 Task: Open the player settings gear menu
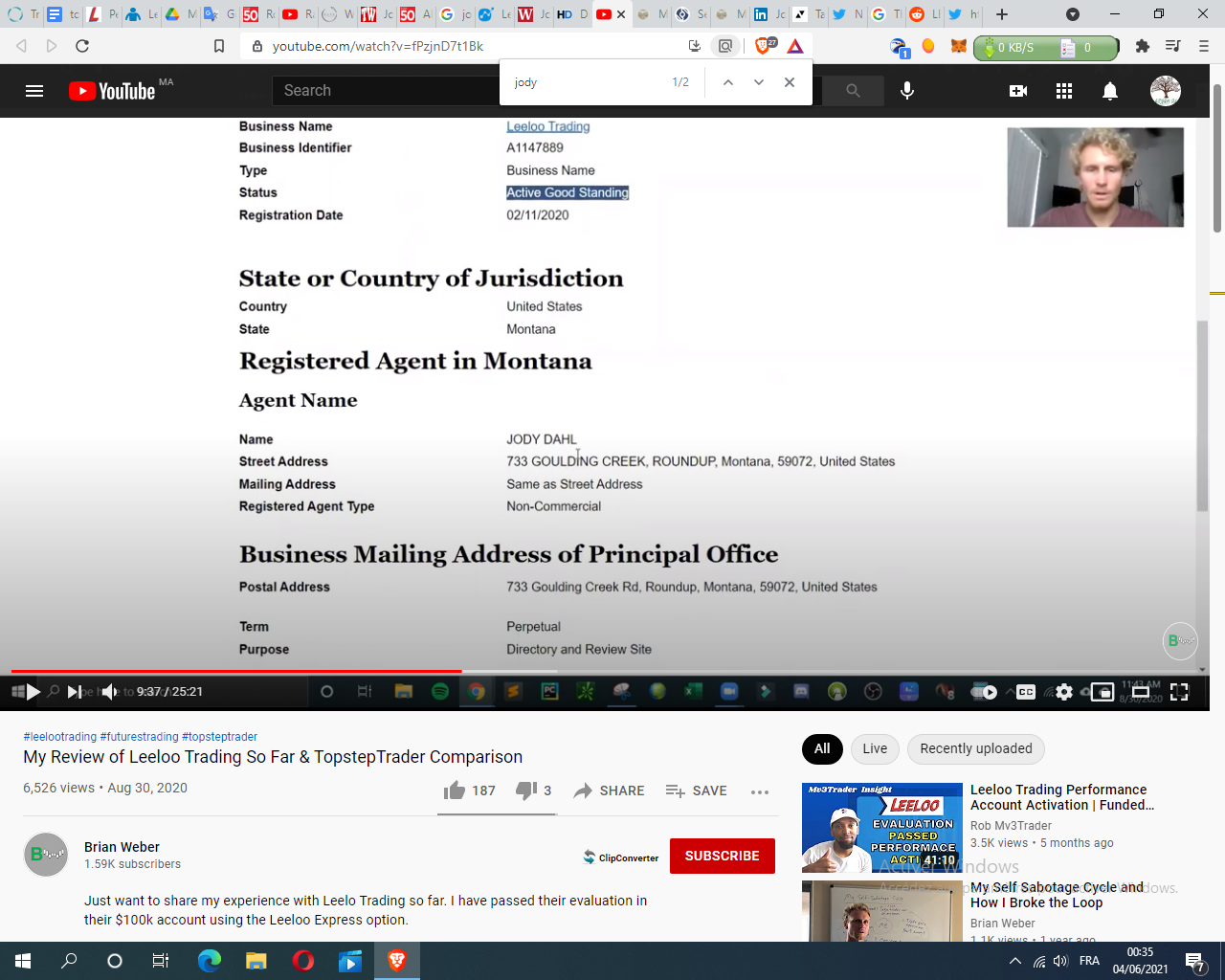[1064, 692]
